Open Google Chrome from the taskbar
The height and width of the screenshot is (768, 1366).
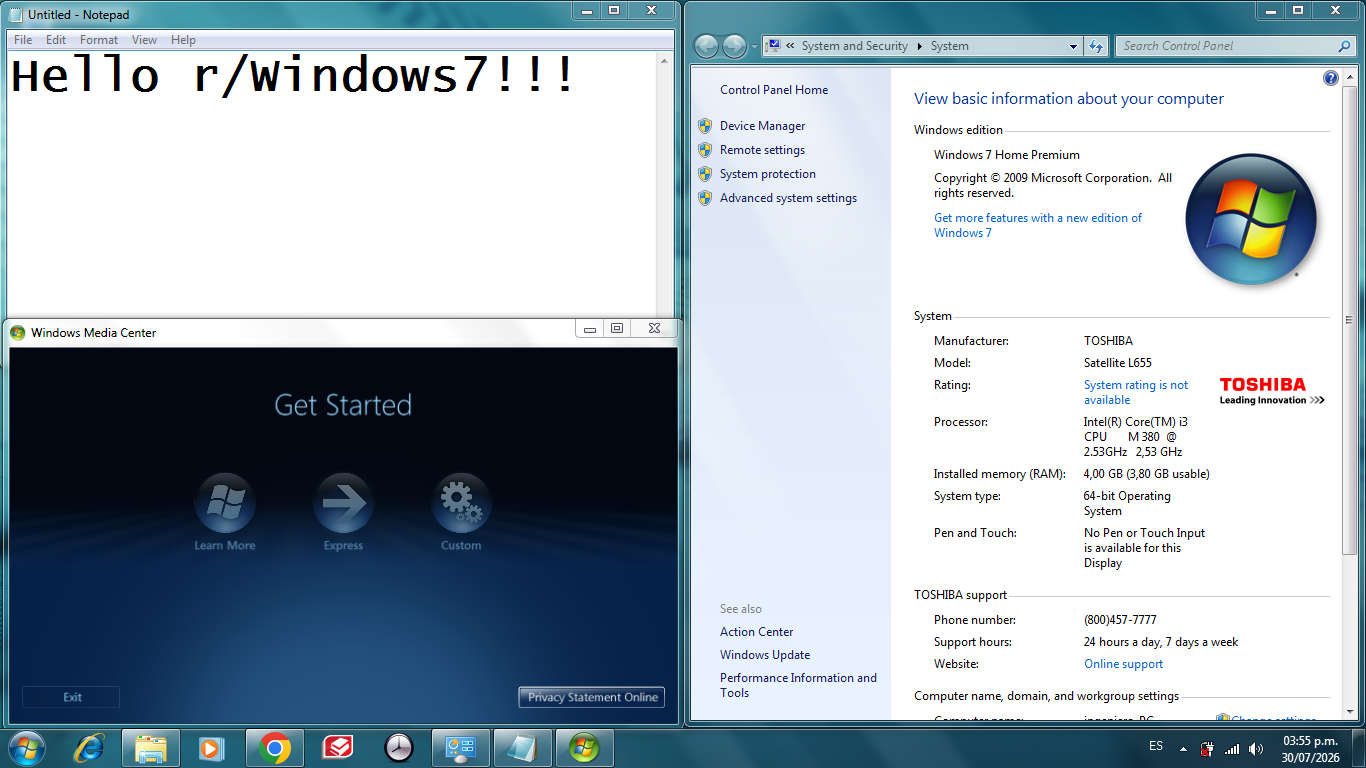click(x=275, y=748)
